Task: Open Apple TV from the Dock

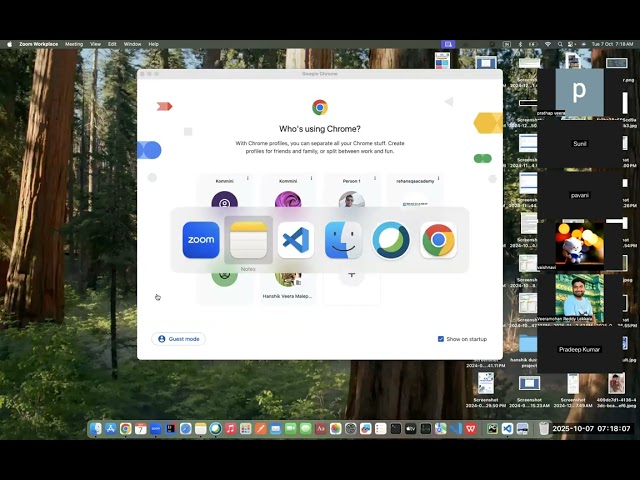Action: tap(411, 429)
